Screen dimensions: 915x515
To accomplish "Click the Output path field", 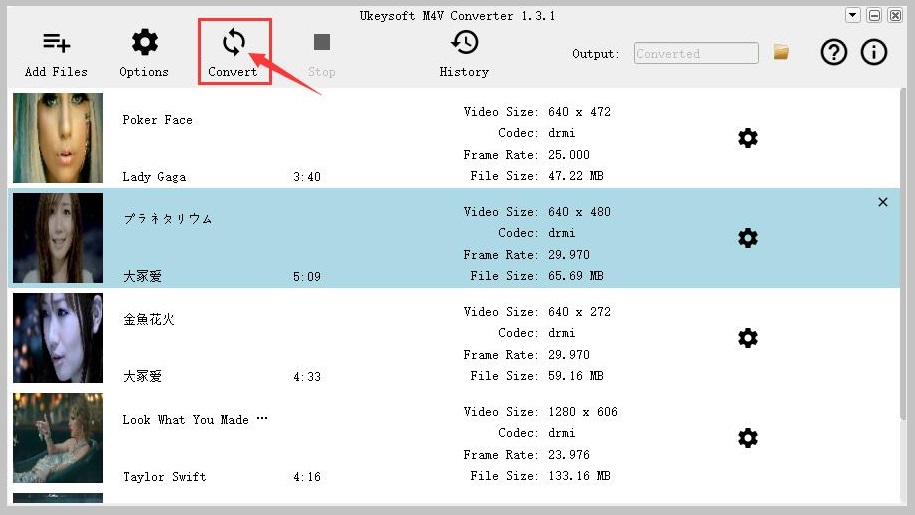I will pyautogui.click(x=696, y=53).
